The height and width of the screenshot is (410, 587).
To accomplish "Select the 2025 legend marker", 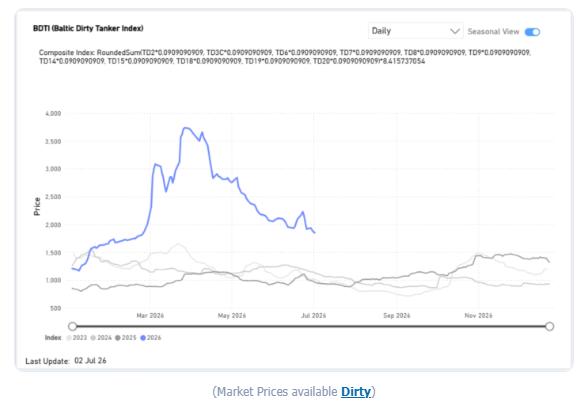I will coord(118,338).
